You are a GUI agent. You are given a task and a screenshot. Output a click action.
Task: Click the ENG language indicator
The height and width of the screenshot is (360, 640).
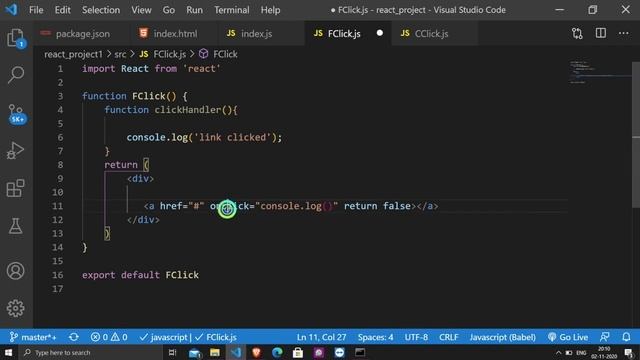[x=581, y=352]
